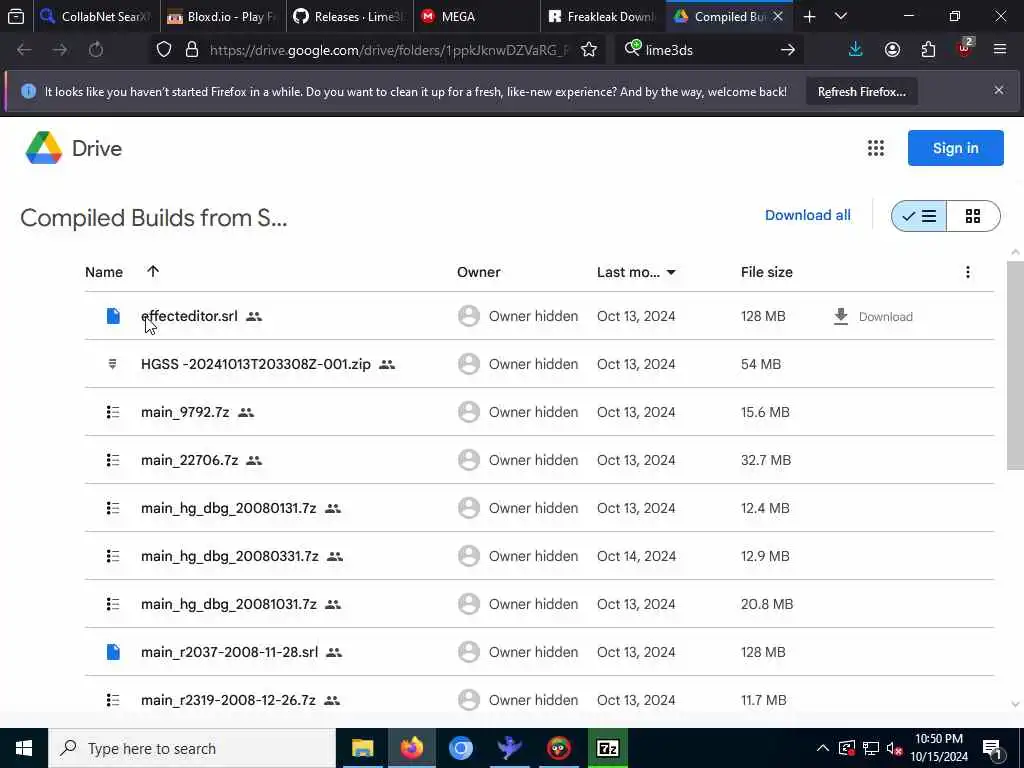Click the main_r2319-2008-12-26.7z archive icon

pos(113,700)
